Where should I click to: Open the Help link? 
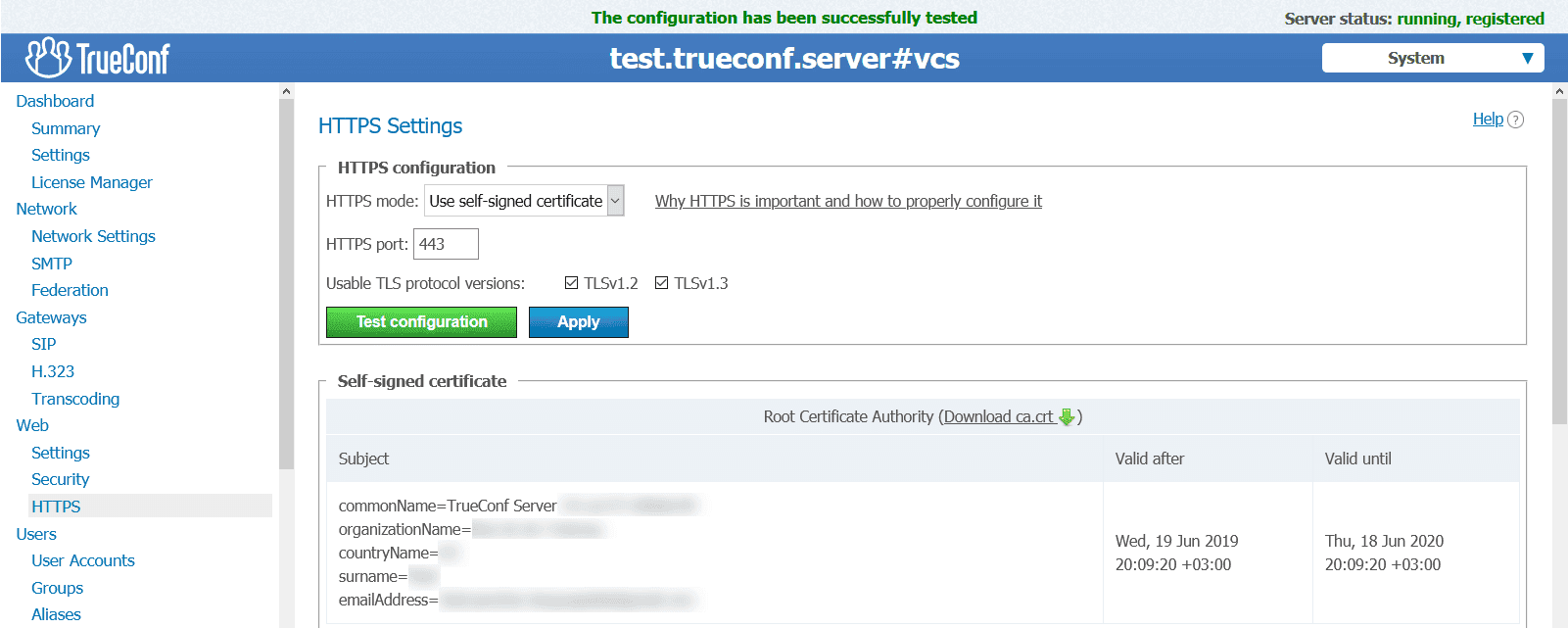[x=1488, y=119]
